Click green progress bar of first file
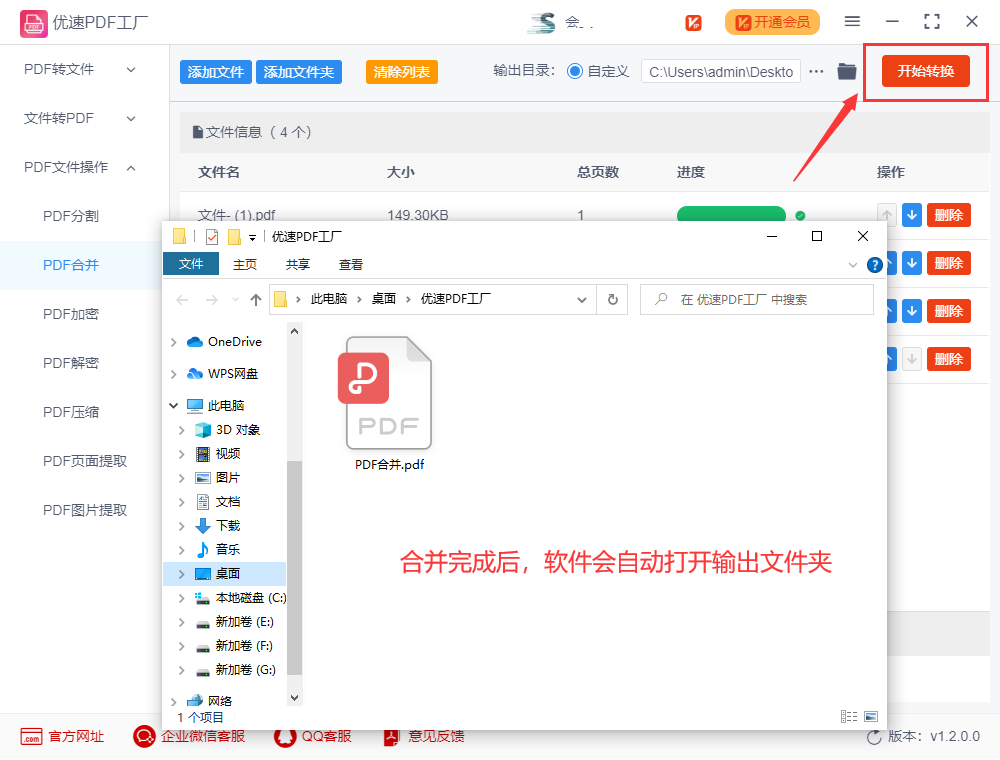 pos(731,215)
